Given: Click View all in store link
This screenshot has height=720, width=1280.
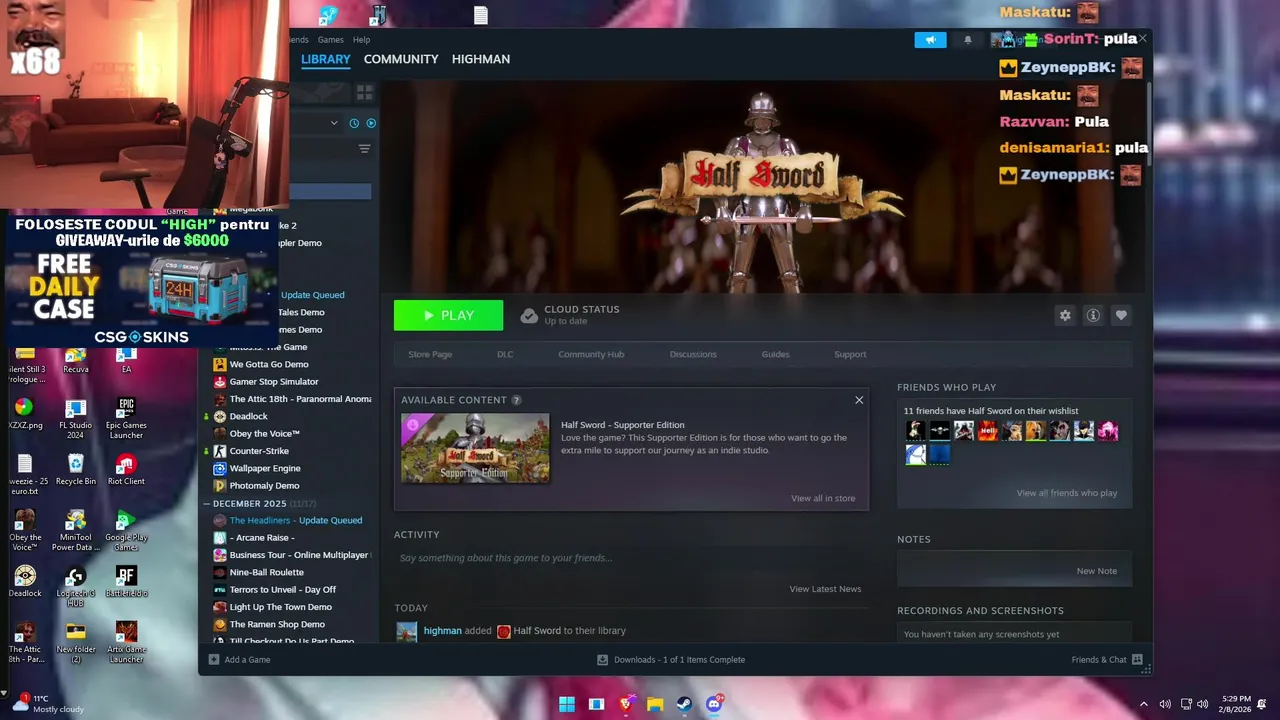Looking at the screenshot, I should tap(823, 498).
